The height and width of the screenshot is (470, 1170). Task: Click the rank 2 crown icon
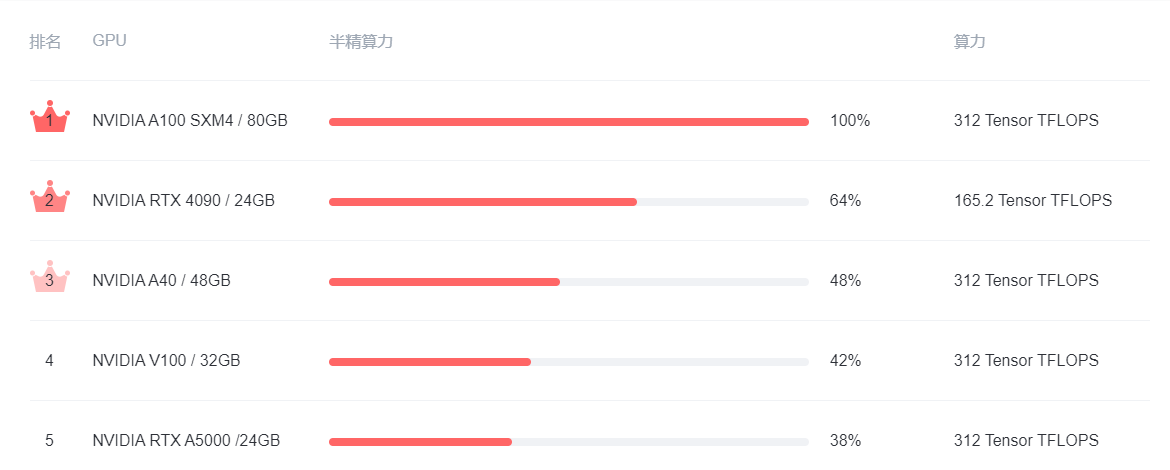pos(49,199)
